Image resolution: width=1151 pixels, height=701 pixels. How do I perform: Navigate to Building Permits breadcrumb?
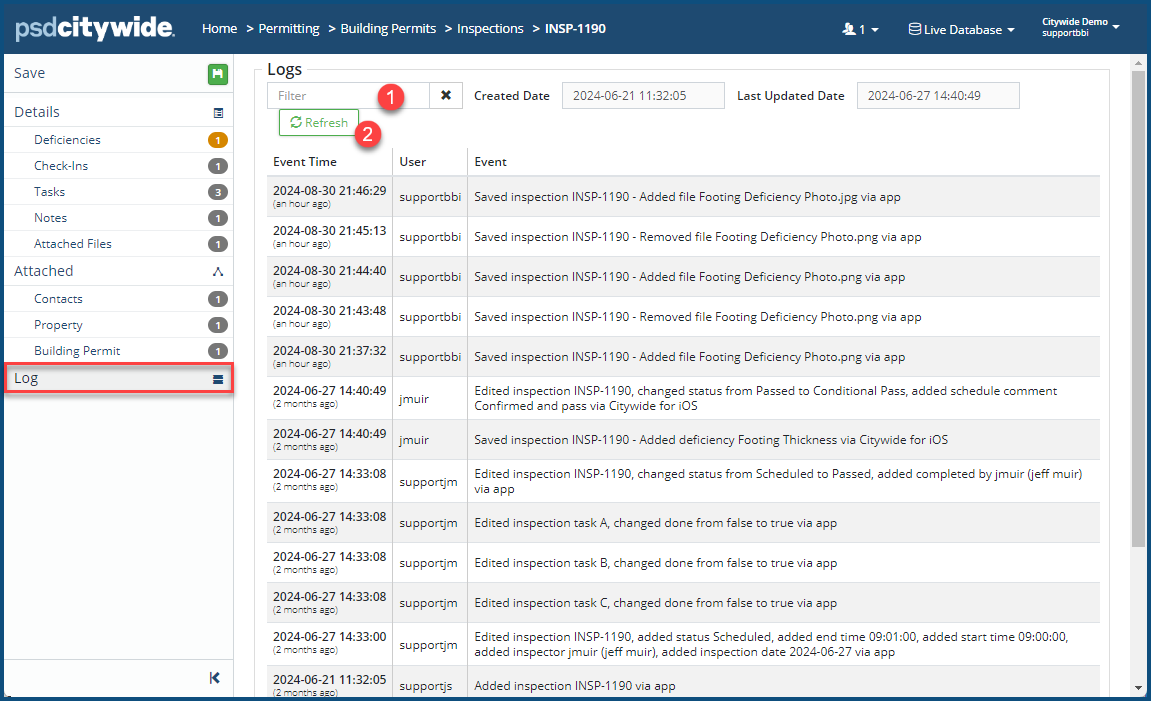(x=388, y=29)
